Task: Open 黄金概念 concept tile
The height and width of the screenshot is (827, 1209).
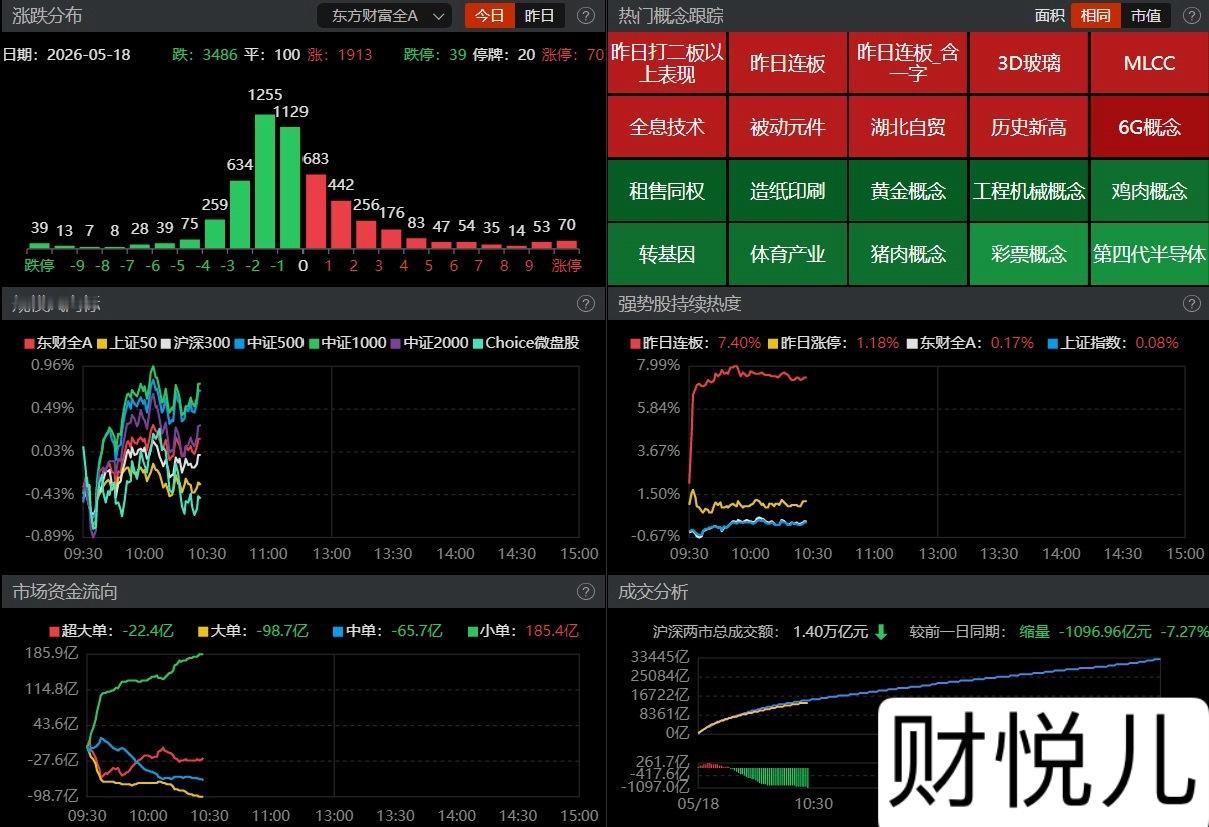Action: [908, 191]
